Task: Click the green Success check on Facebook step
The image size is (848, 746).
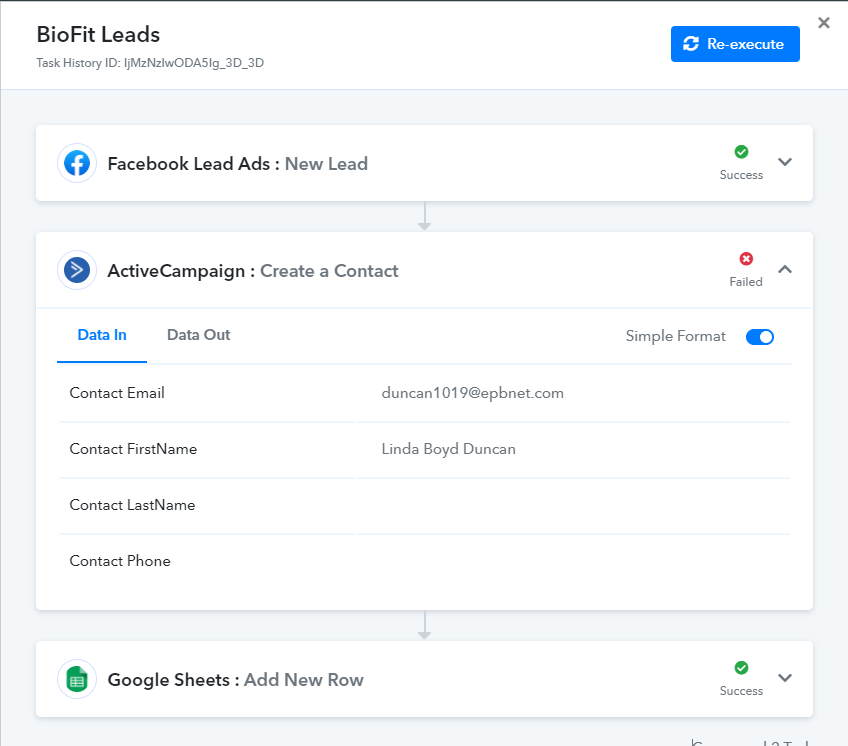Action: tap(741, 152)
